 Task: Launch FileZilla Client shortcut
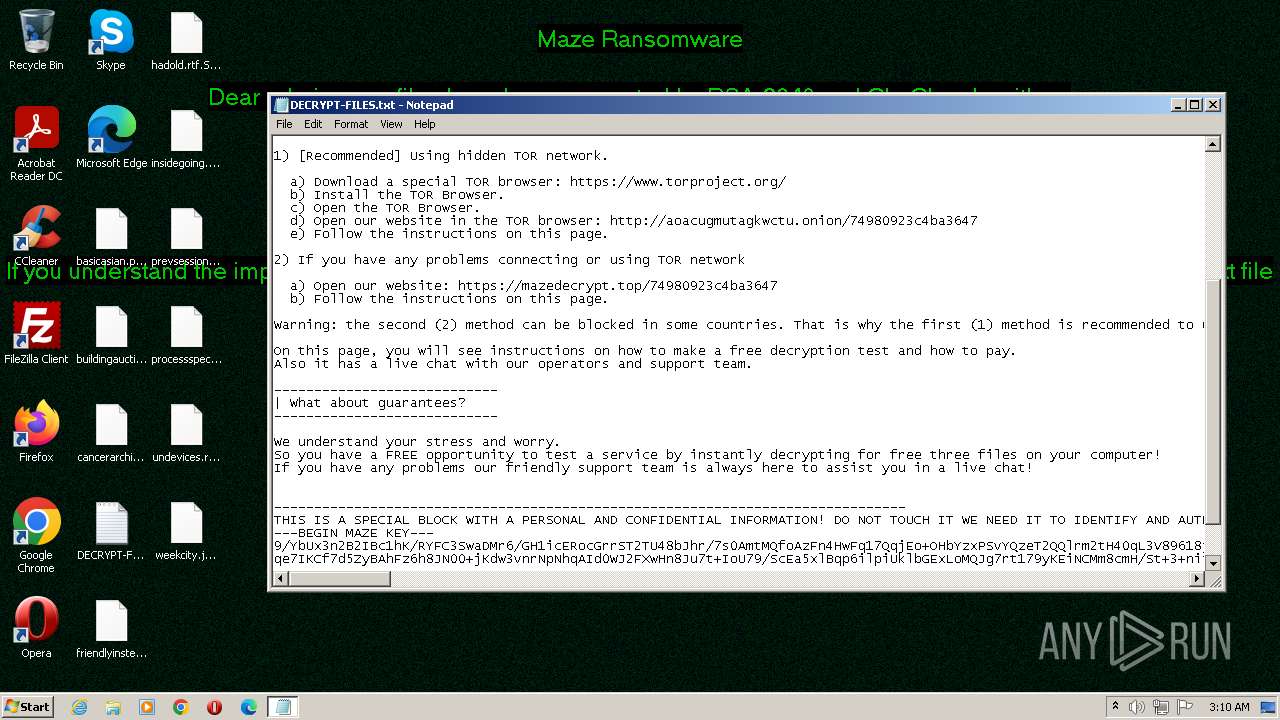[36, 334]
